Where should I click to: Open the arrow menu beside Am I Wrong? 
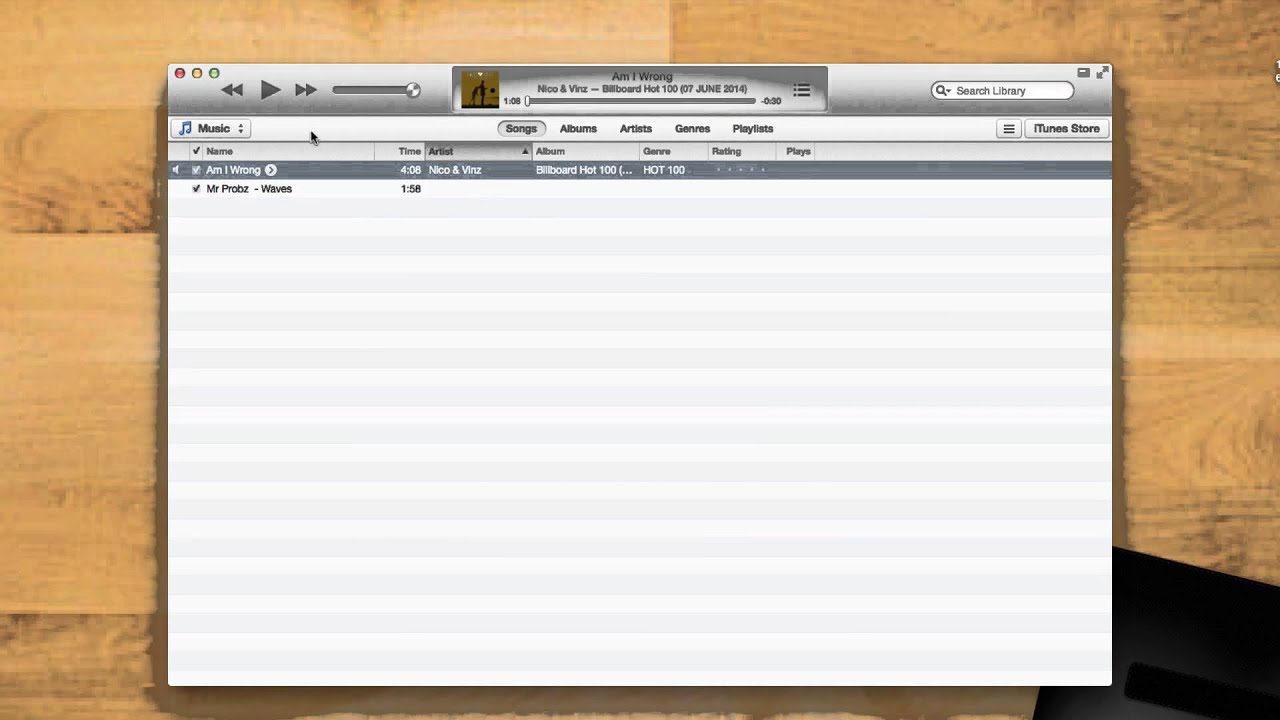tap(271, 170)
